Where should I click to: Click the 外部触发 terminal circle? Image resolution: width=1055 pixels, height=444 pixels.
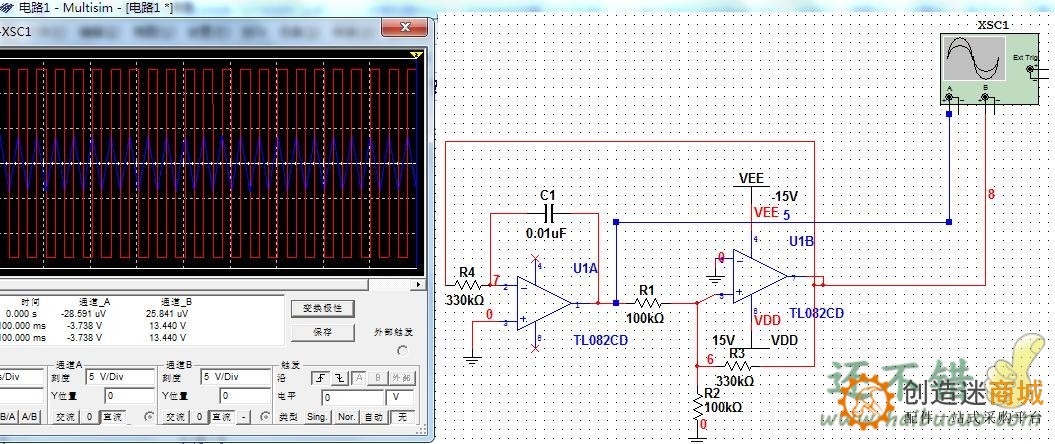click(402, 350)
